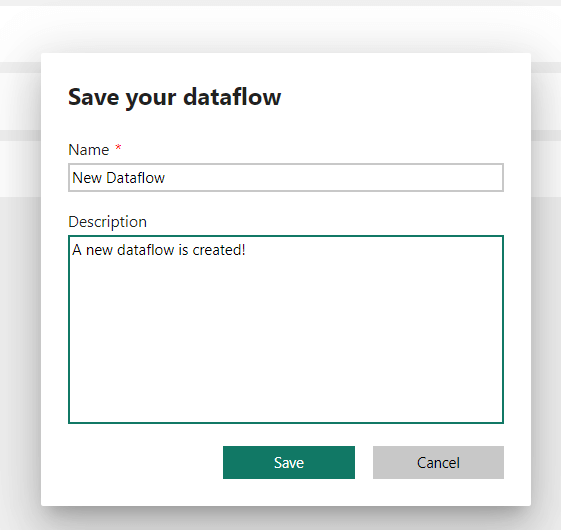Click the Save button
Viewport: 561px width, 530px height.
pyautogui.click(x=289, y=462)
